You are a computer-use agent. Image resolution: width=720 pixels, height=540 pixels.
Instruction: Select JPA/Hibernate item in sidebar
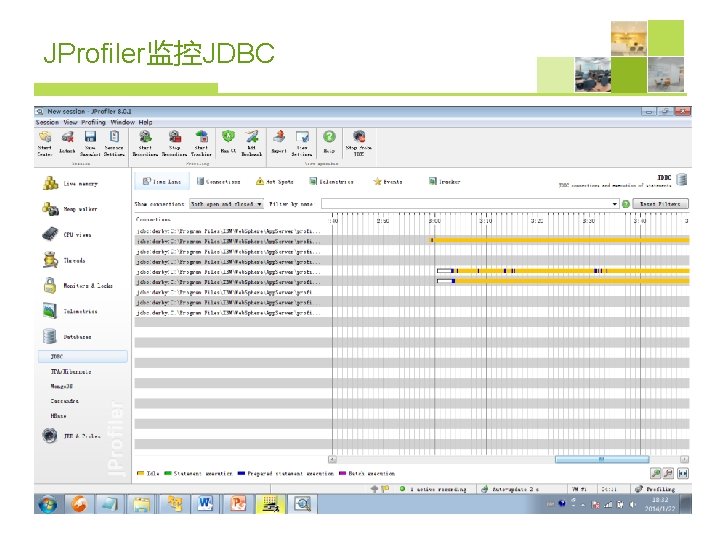coord(71,371)
